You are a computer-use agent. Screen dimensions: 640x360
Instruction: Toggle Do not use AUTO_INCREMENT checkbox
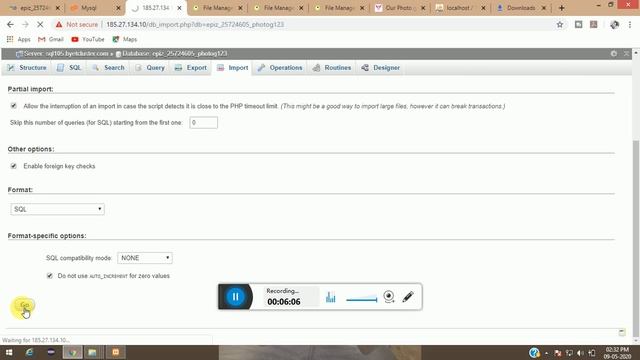point(50,276)
